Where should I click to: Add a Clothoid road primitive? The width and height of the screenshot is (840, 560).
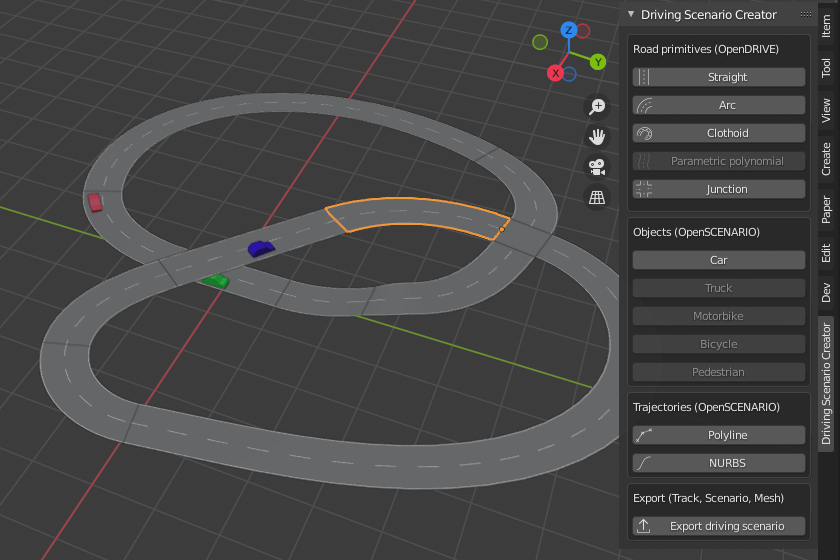click(718, 133)
